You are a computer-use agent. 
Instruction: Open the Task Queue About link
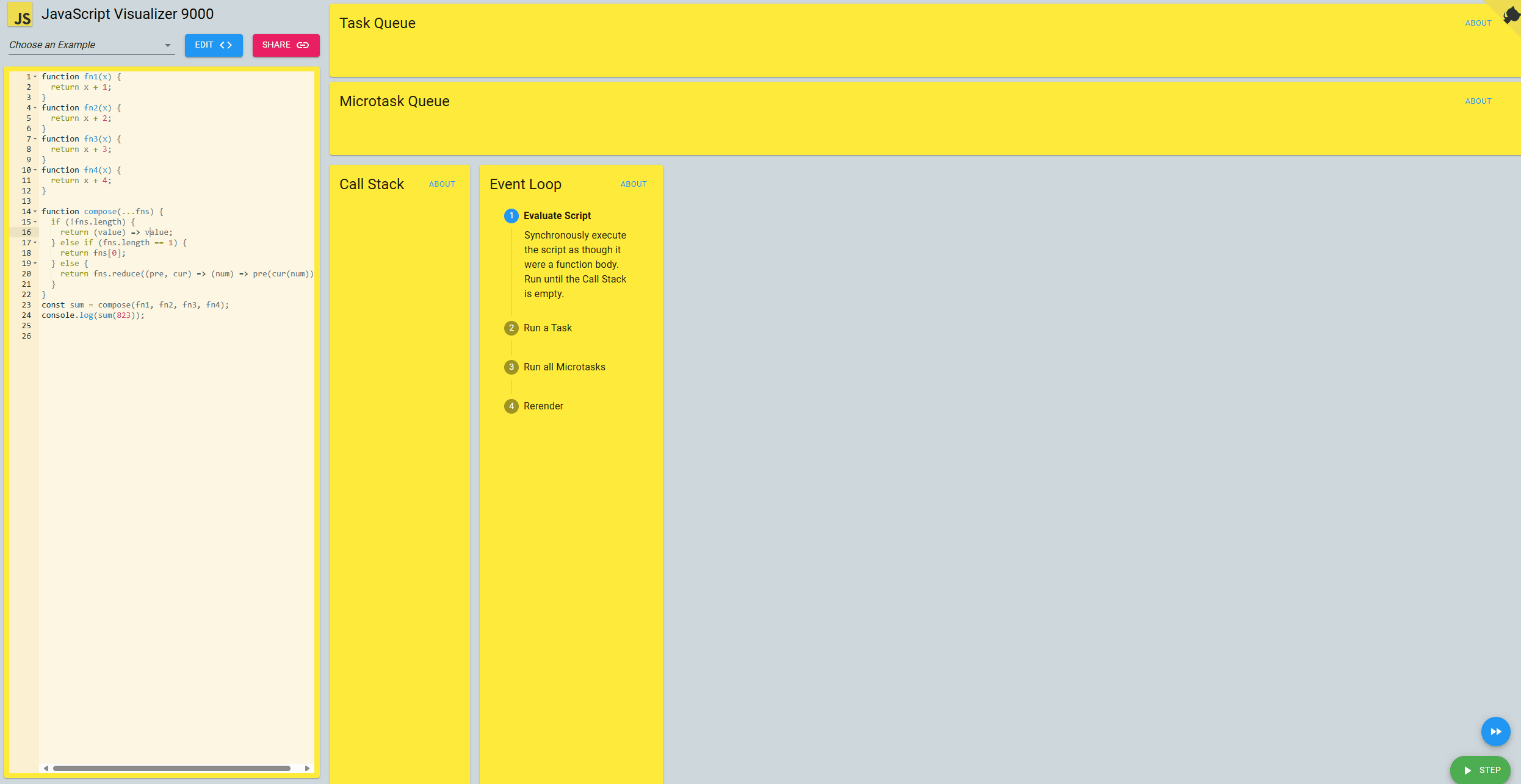point(1478,23)
